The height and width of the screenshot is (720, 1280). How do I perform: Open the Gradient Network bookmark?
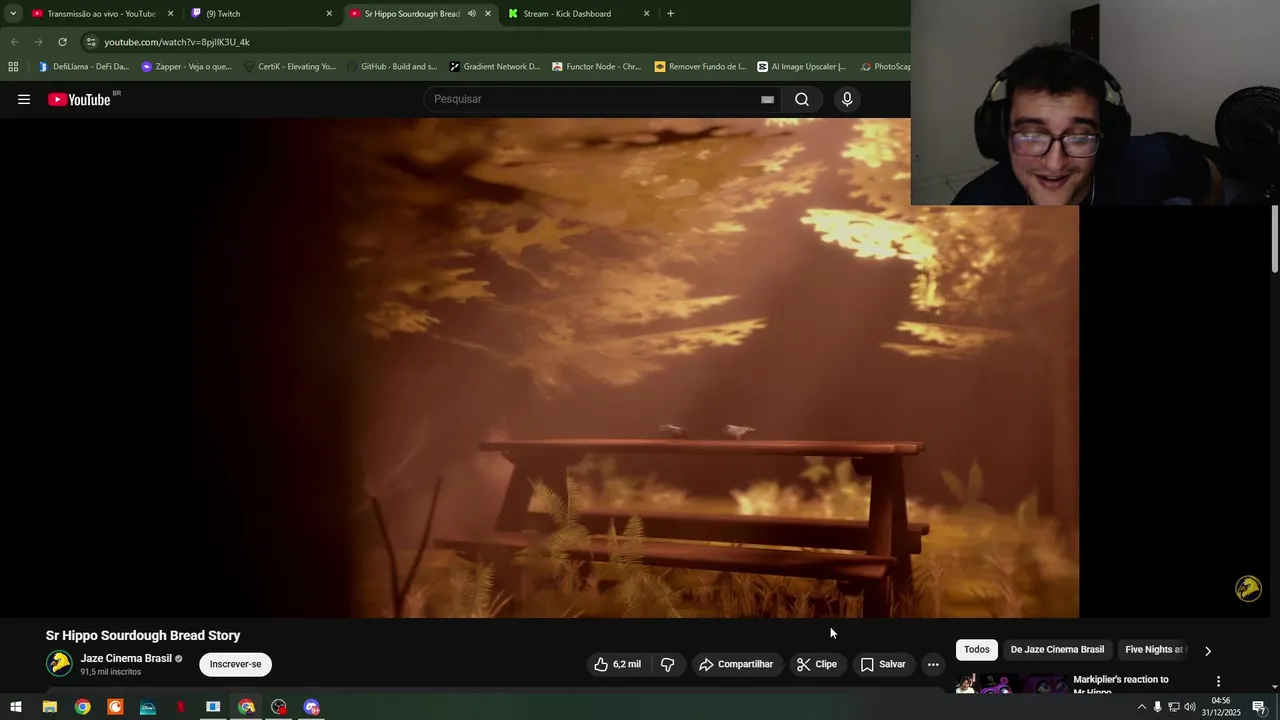coord(494,67)
